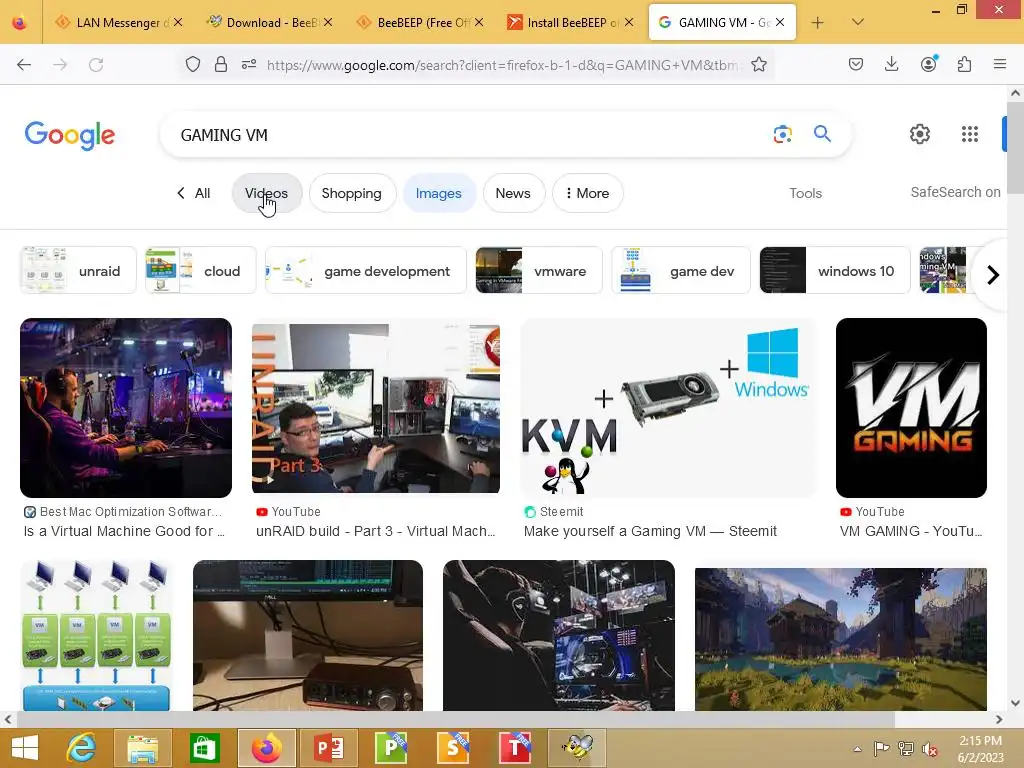The image size is (1024, 768).
Task: Launch Internet Explorer from the taskbar
Action: click(82, 748)
